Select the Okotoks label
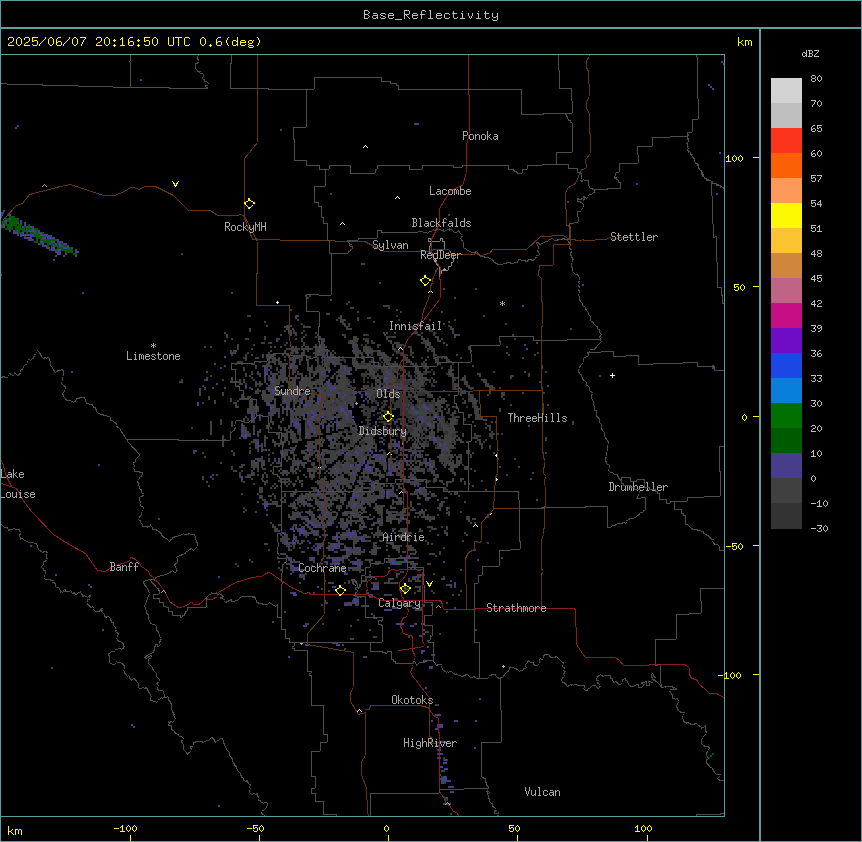 412,700
